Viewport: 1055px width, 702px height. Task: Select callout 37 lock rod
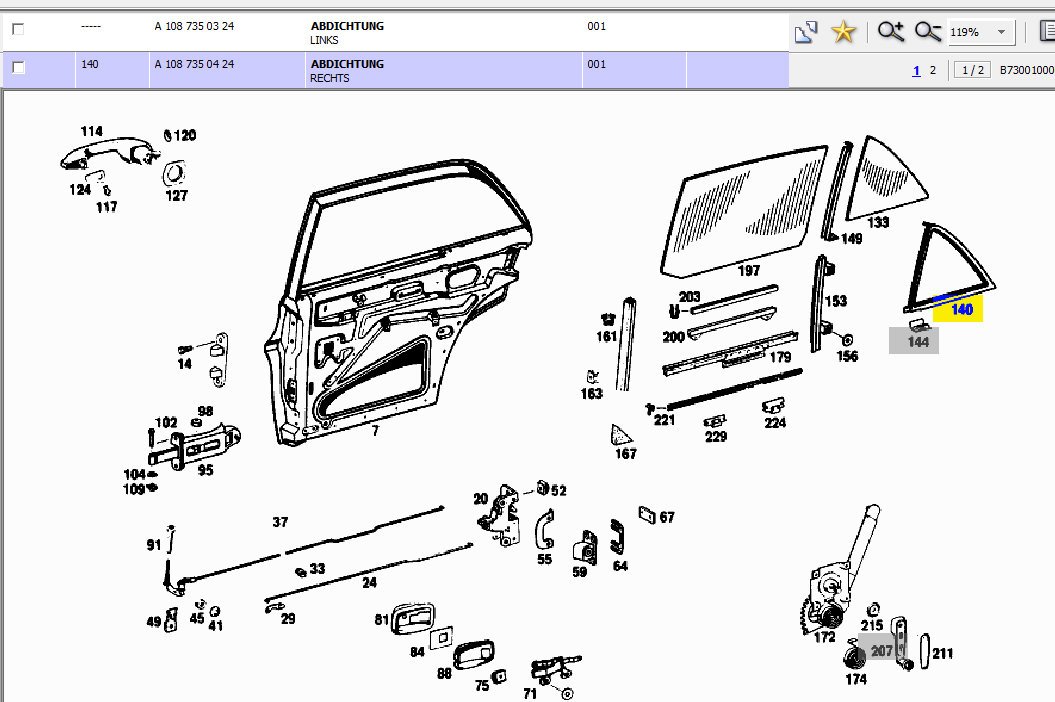[x=280, y=522]
